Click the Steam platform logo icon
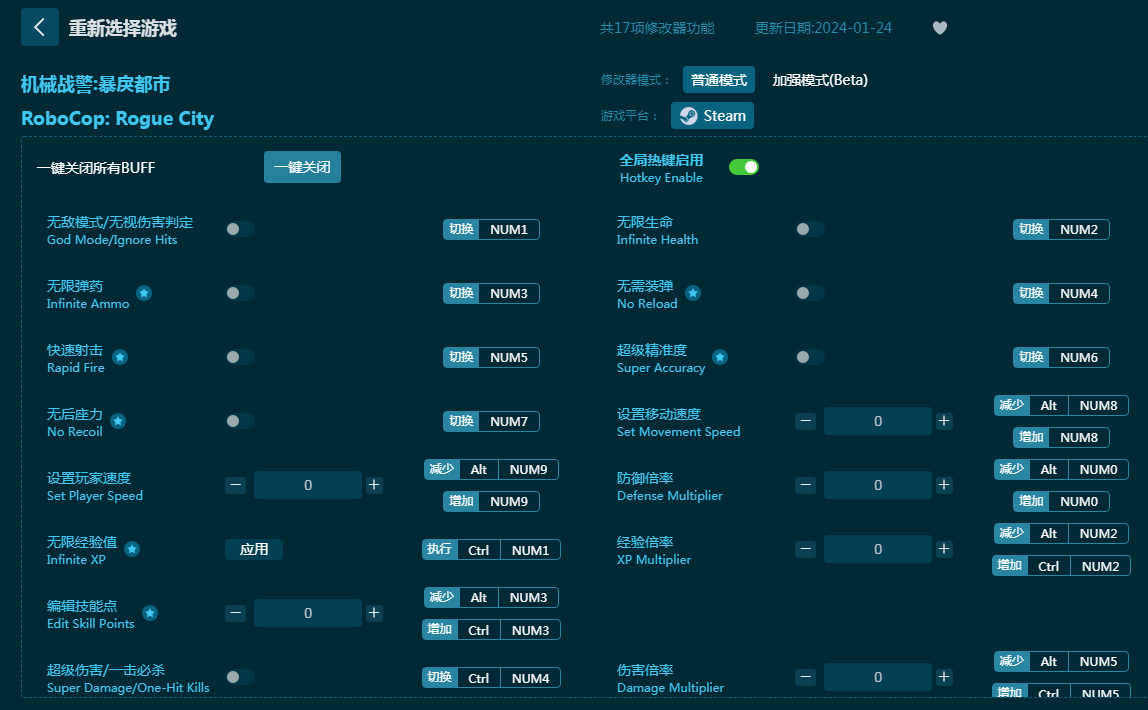This screenshot has width=1148, height=710. 688,116
